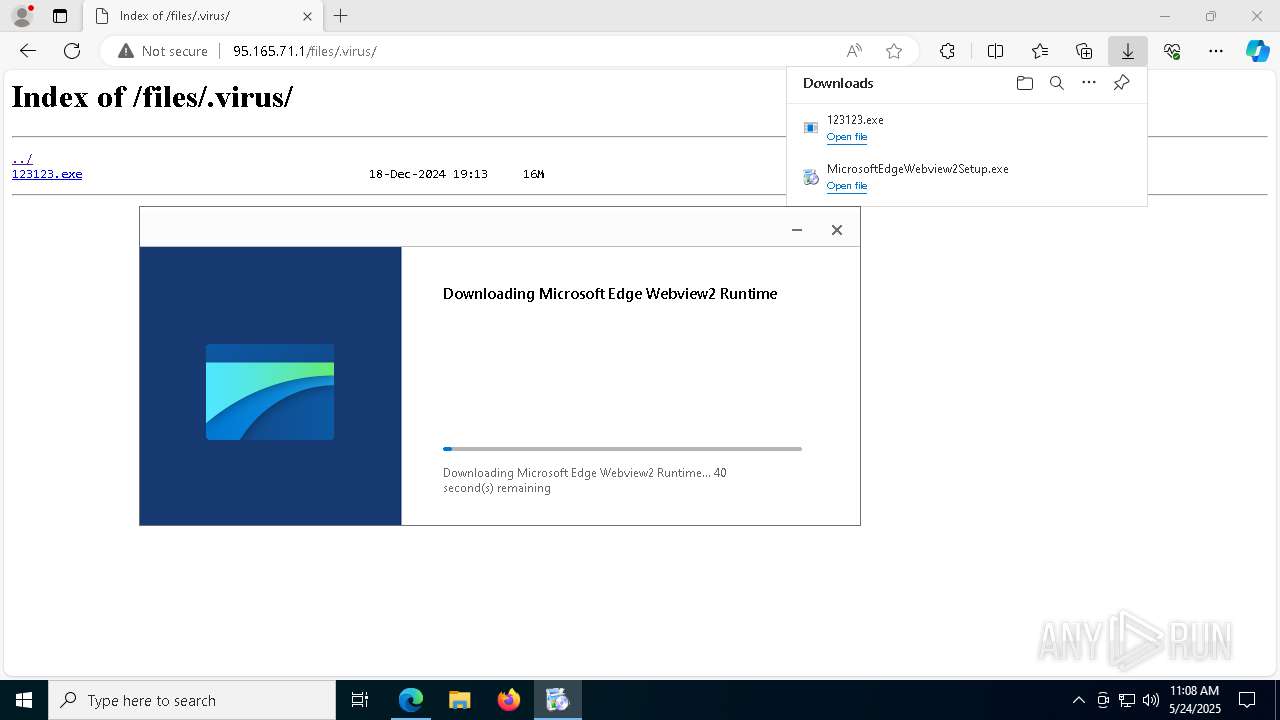The height and width of the screenshot is (720, 1280).
Task: Click the Webview2 installer logo image
Action: coord(270,392)
